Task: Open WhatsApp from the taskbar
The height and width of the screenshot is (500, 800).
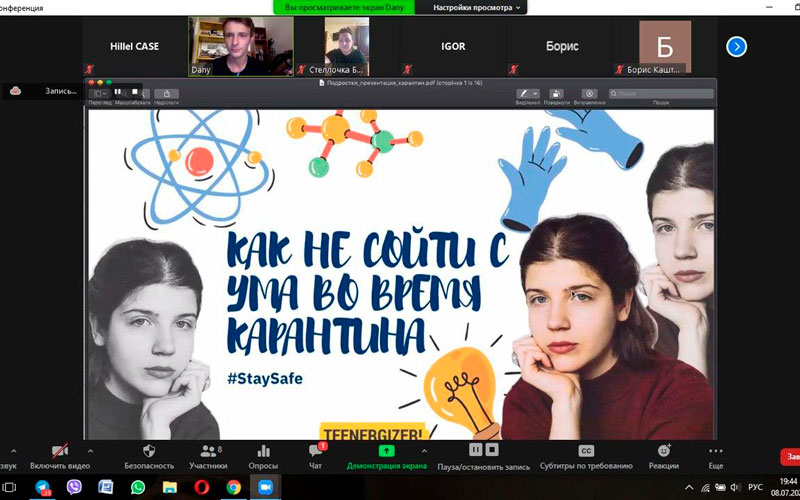Action: [138, 487]
